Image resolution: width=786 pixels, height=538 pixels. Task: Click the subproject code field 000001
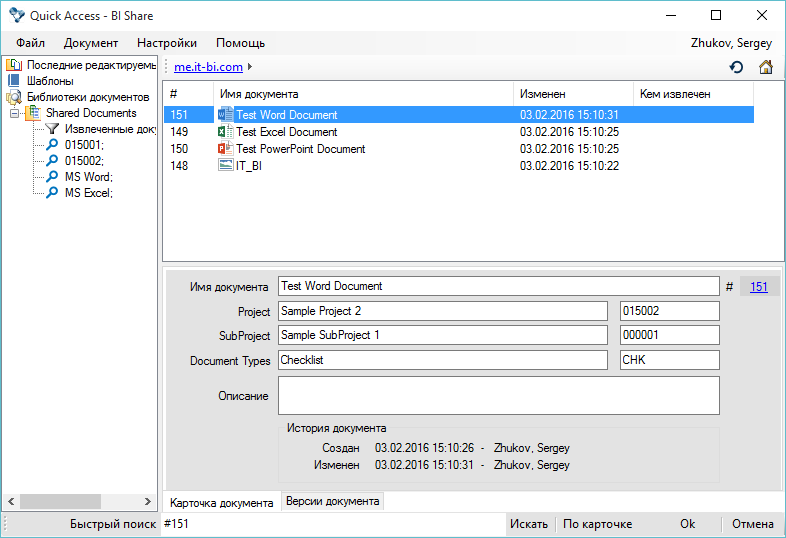pyautogui.click(x=670, y=335)
